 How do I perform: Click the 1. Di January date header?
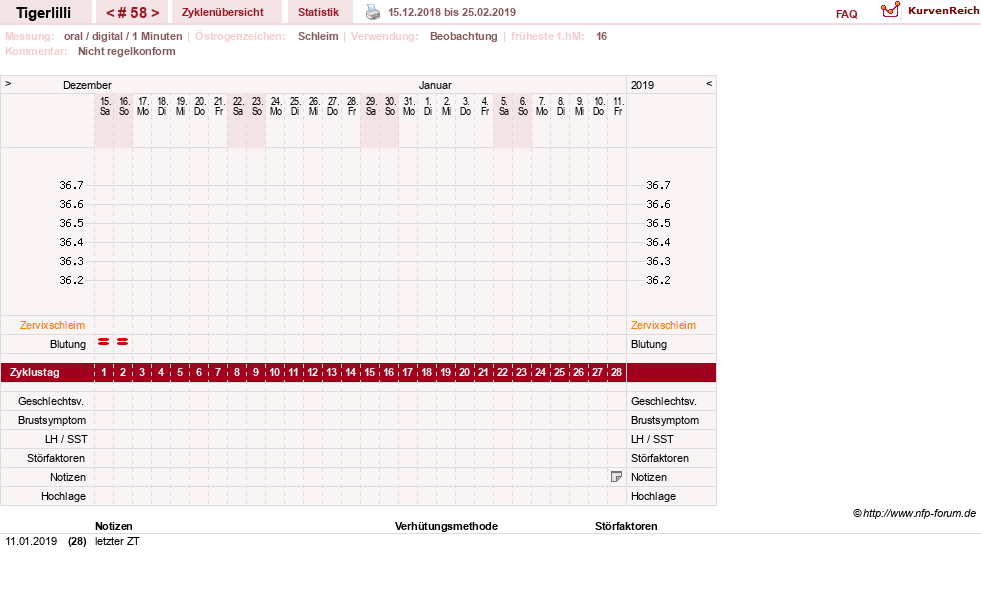[428, 106]
